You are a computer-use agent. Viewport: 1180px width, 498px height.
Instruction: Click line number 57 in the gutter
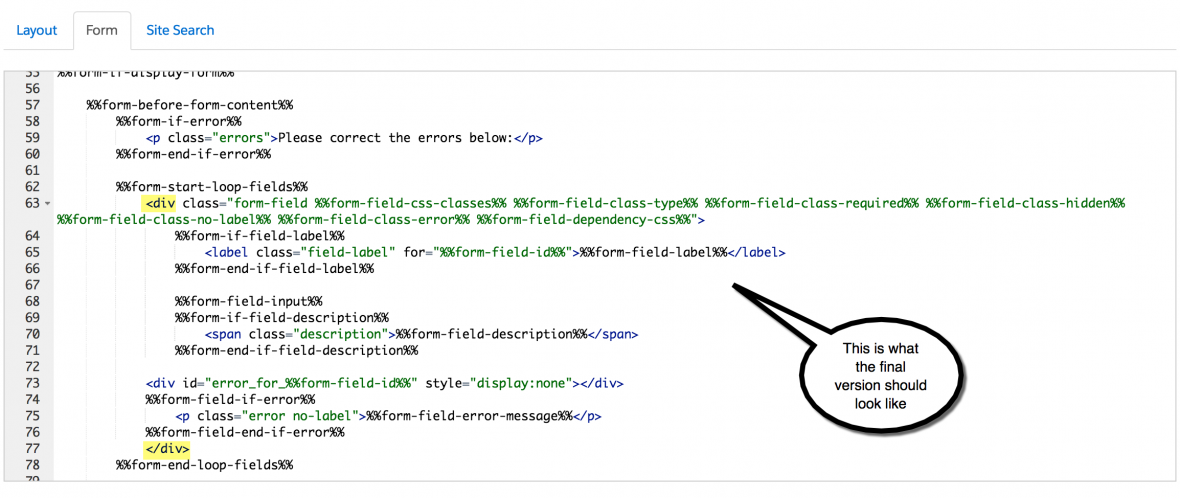click(x=31, y=105)
